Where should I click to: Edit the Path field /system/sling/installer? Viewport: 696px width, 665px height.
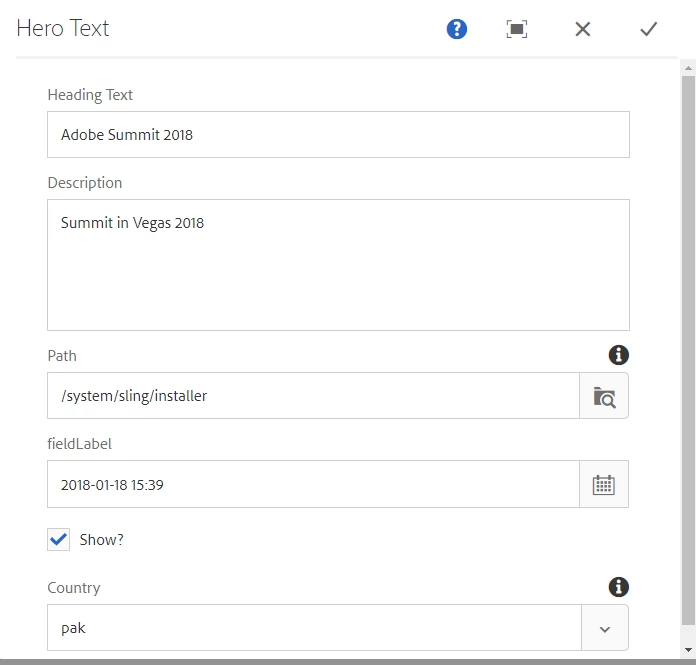click(x=313, y=396)
